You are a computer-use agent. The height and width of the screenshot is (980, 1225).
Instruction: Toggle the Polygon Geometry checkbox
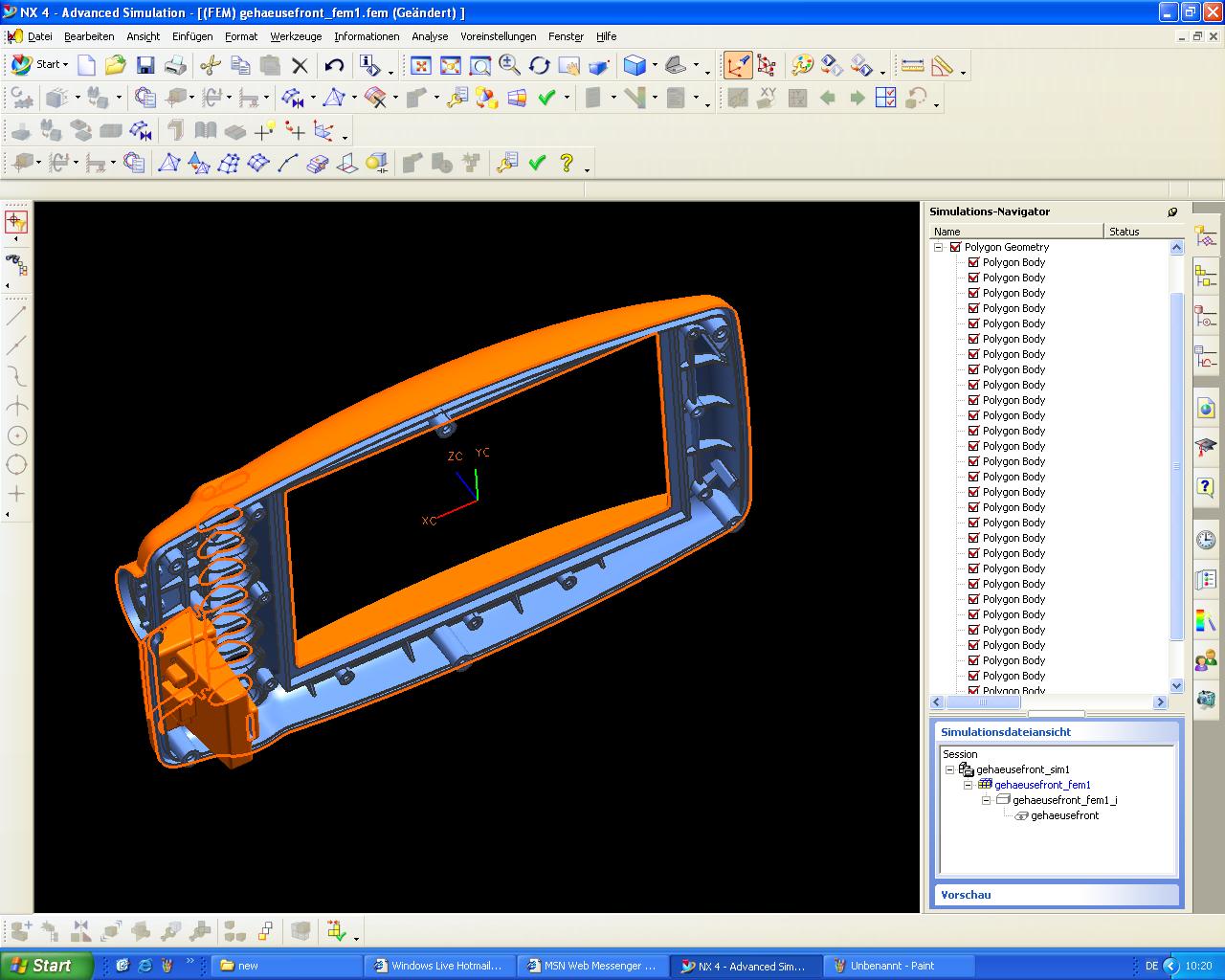pyautogui.click(x=955, y=247)
